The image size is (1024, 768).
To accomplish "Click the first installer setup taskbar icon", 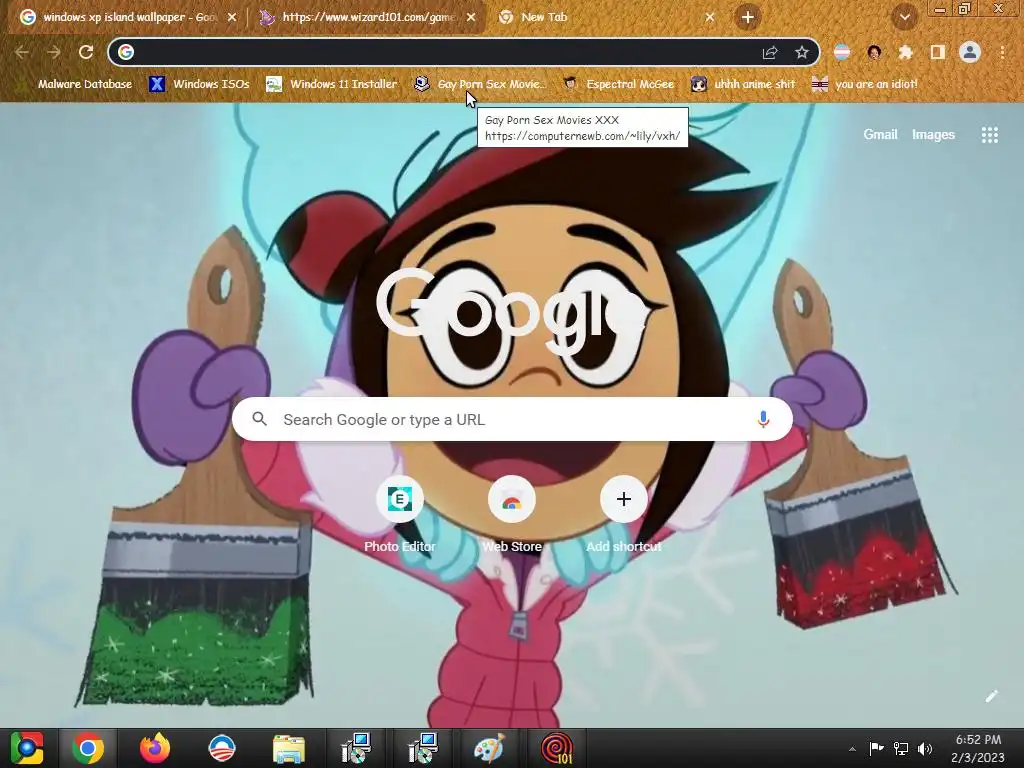I will (357, 748).
